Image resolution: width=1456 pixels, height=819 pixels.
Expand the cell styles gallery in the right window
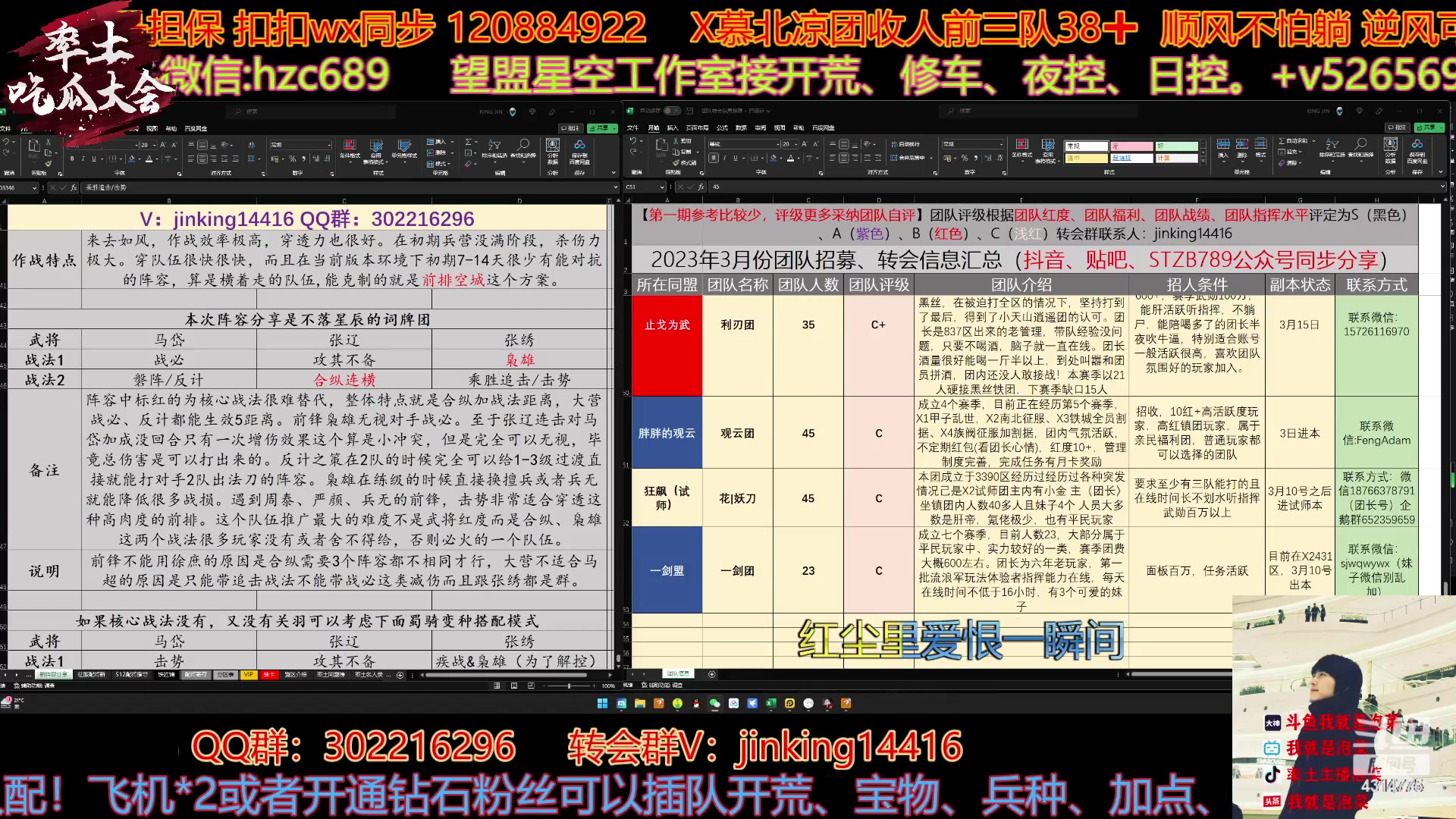pyautogui.click(x=1203, y=160)
